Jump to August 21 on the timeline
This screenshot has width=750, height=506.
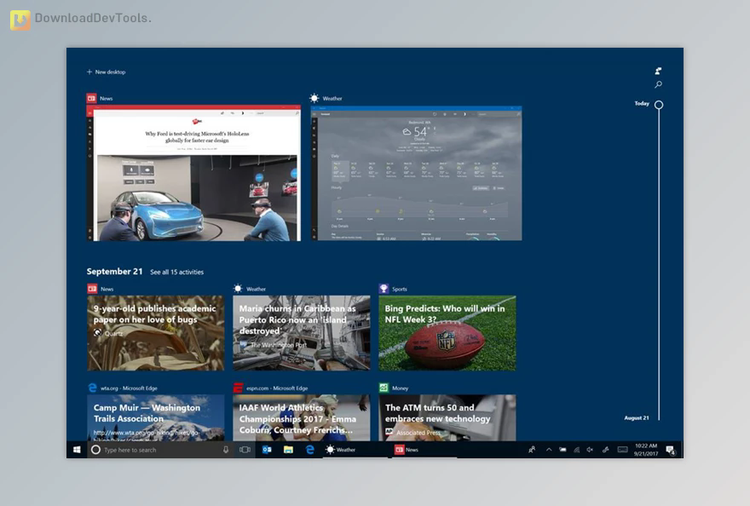pos(637,418)
